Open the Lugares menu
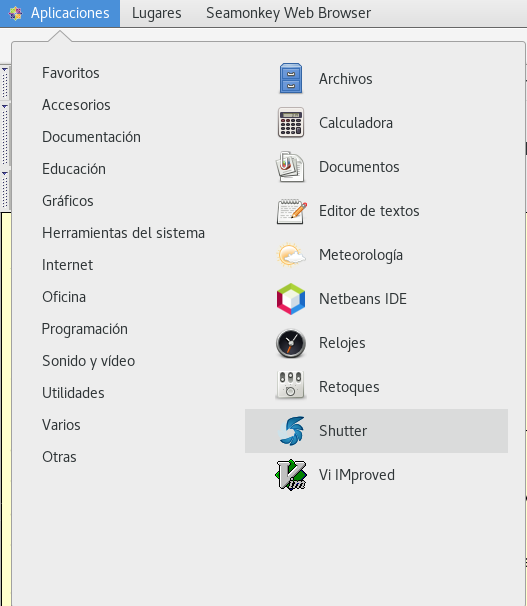The image size is (527, 606). [x=156, y=13]
